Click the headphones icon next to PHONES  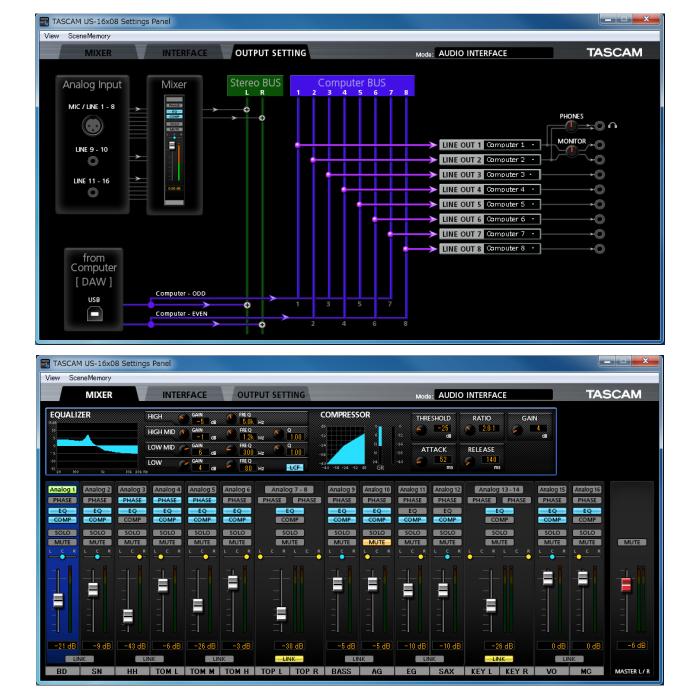[612, 125]
